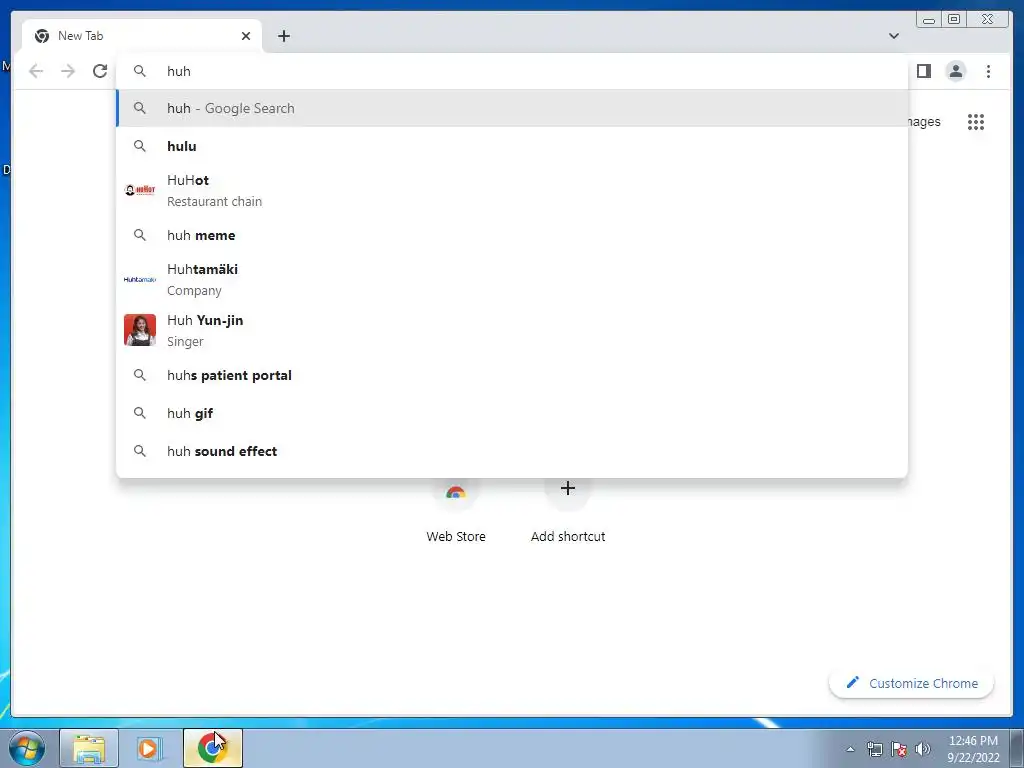Click the magnifier icon in address bar
Image resolution: width=1024 pixels, height=768 pixels.
coord(140,71)
